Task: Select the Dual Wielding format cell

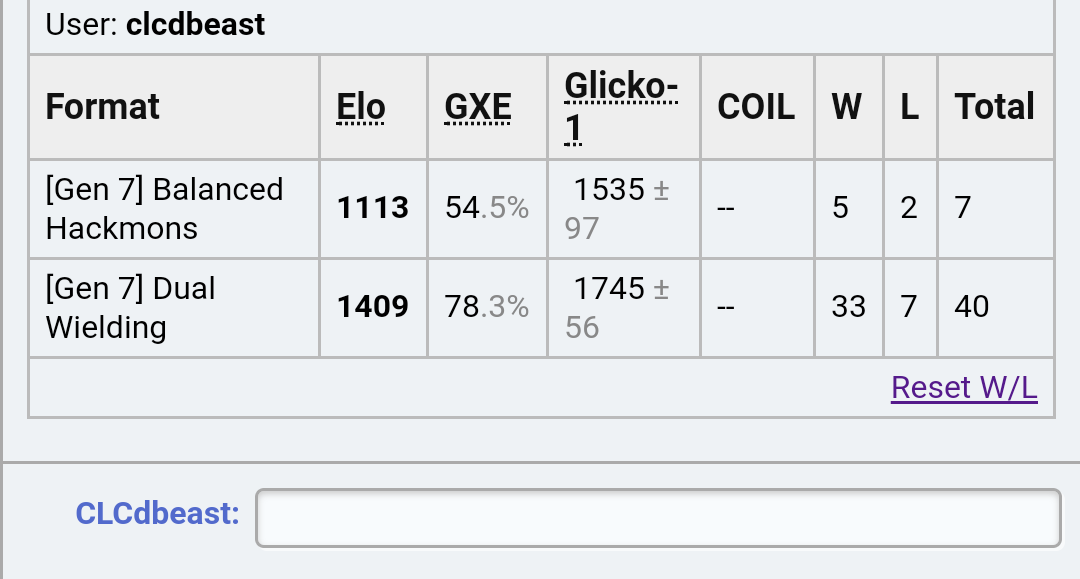Action: 130,307
